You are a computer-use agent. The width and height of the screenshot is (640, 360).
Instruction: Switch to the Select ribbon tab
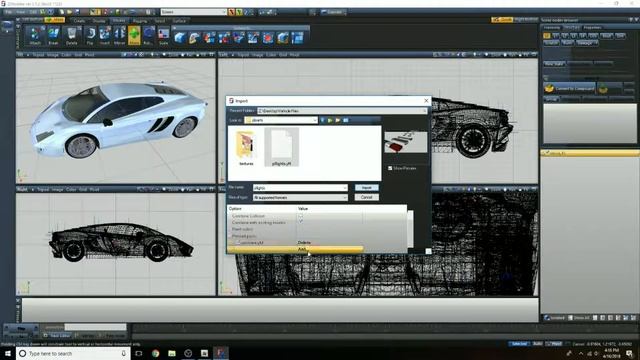click(x=160, y=20)
